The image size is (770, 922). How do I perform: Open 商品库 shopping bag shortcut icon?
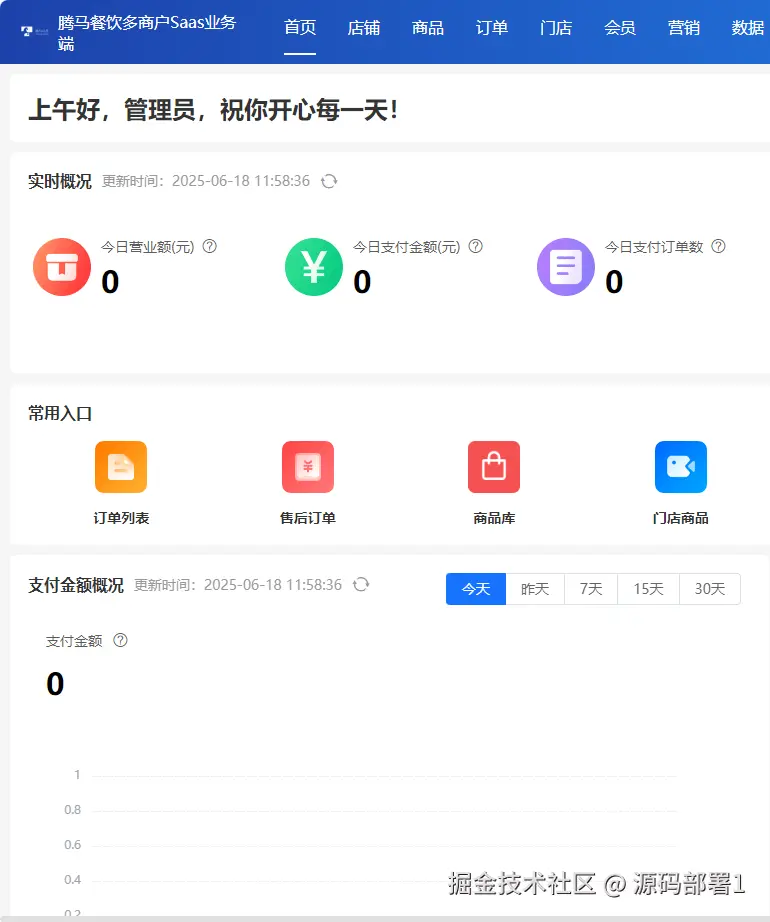494,467
